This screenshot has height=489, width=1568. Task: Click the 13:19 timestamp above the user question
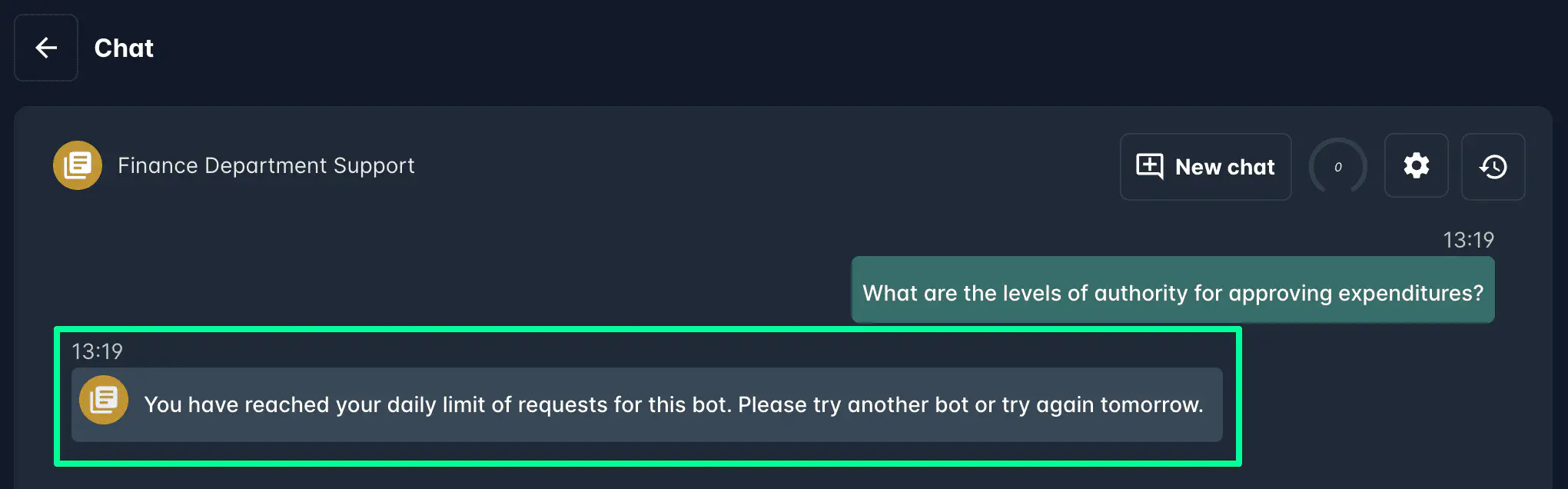(x=1468, y=240)
